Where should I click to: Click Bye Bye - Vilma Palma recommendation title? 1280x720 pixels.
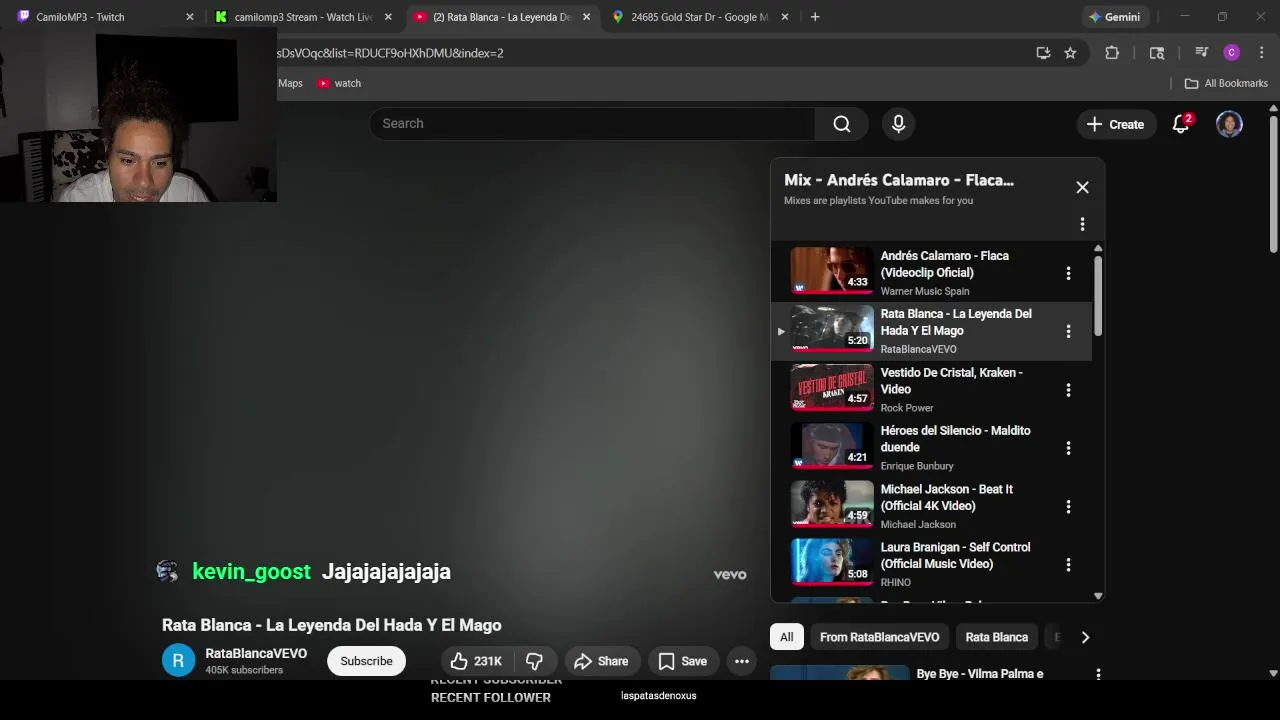point(980,674)
